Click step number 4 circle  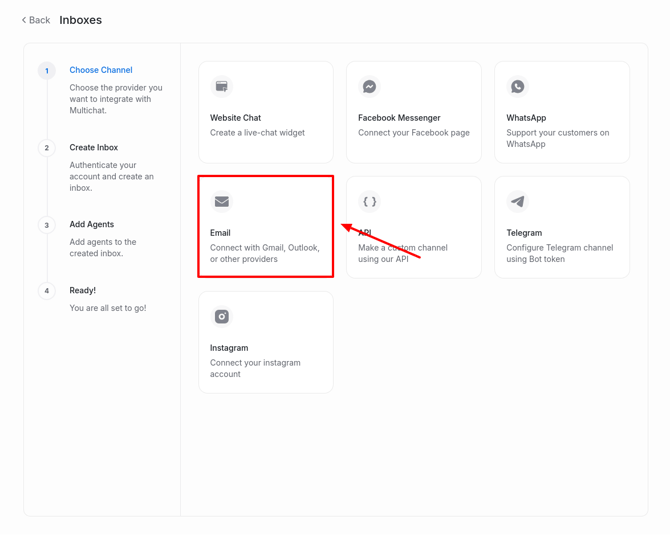[x=47, y=291]
